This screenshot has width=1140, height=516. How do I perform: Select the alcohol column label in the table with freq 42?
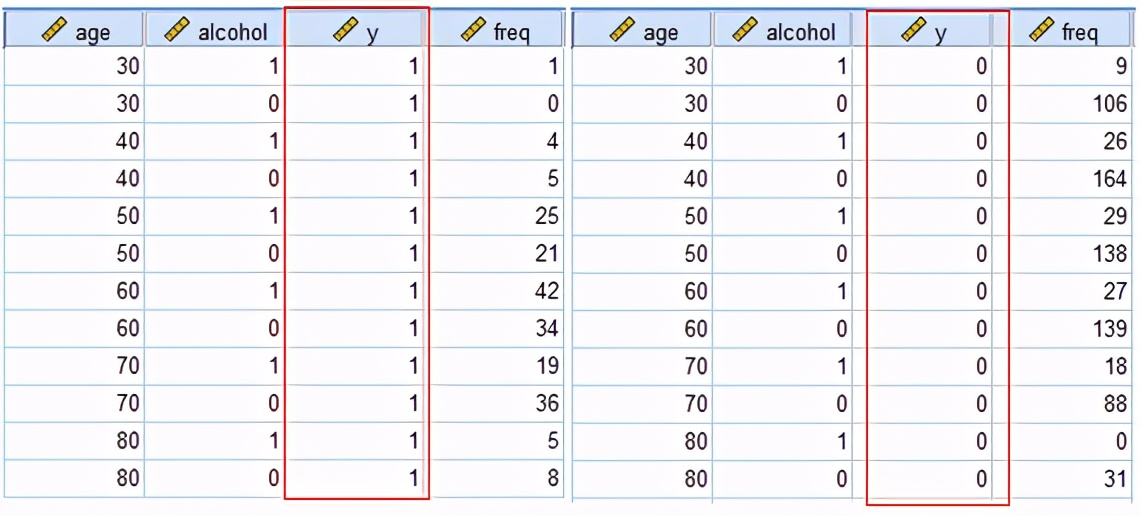pos(232,33)
